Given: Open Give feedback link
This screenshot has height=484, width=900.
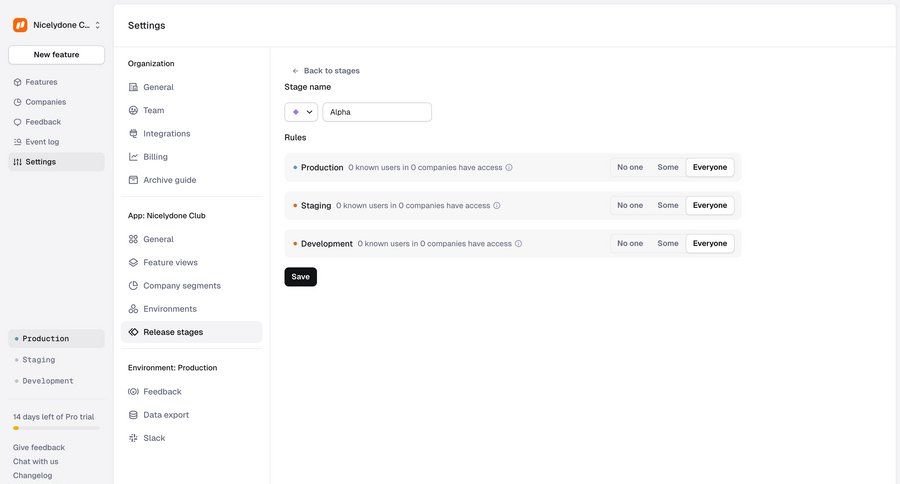Looking at the screenshot, I should click(x=38, y=447).
